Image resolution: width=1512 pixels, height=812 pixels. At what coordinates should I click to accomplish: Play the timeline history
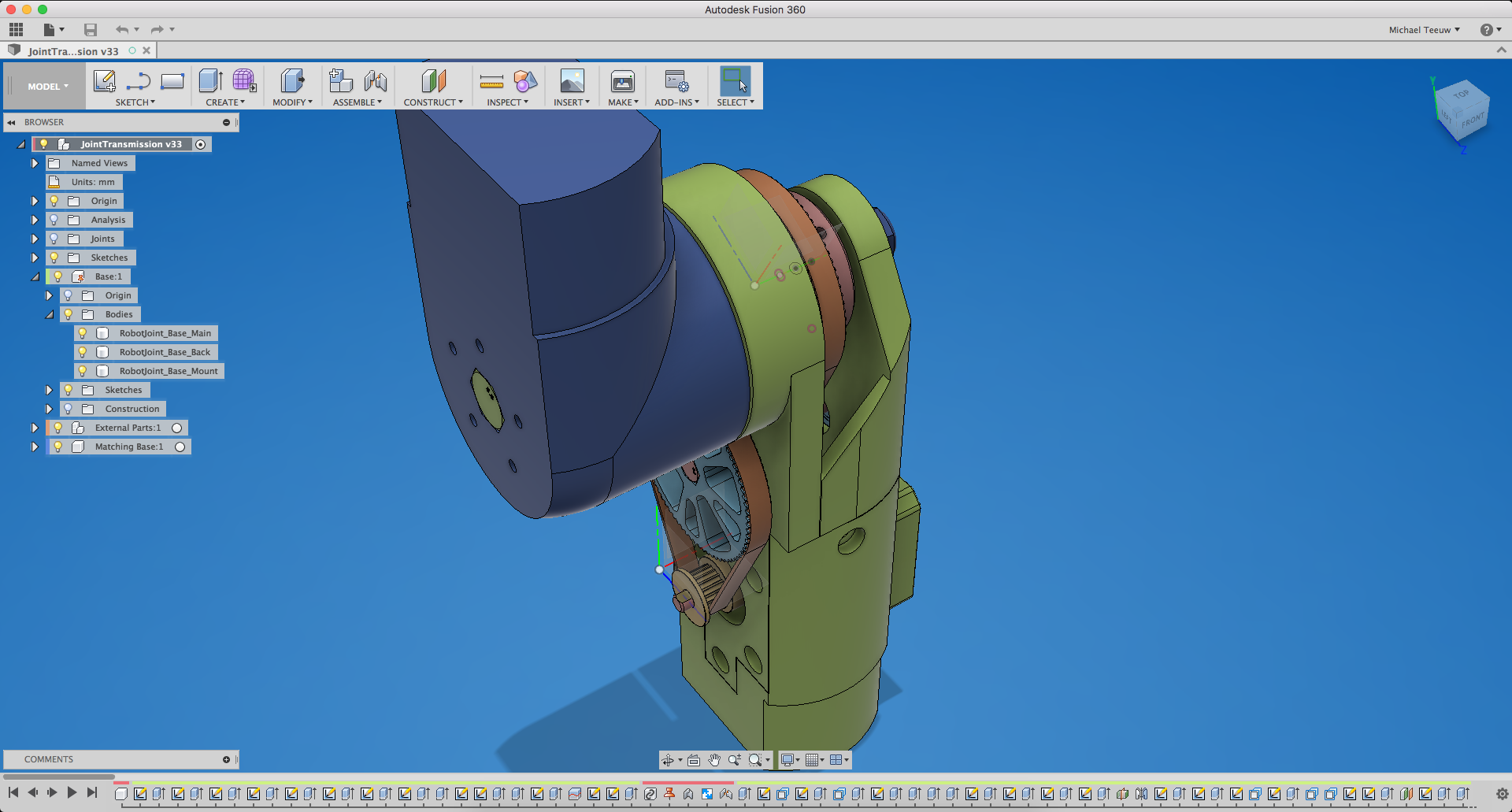(x=72, y=792)
